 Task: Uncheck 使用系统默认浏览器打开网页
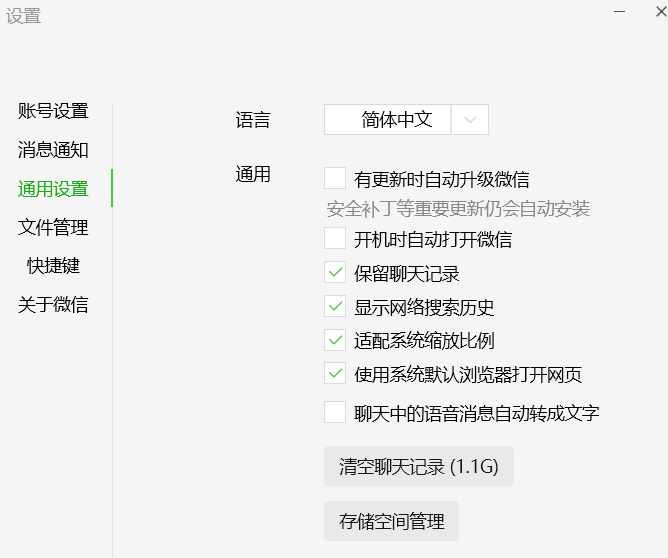click(335, 374)
